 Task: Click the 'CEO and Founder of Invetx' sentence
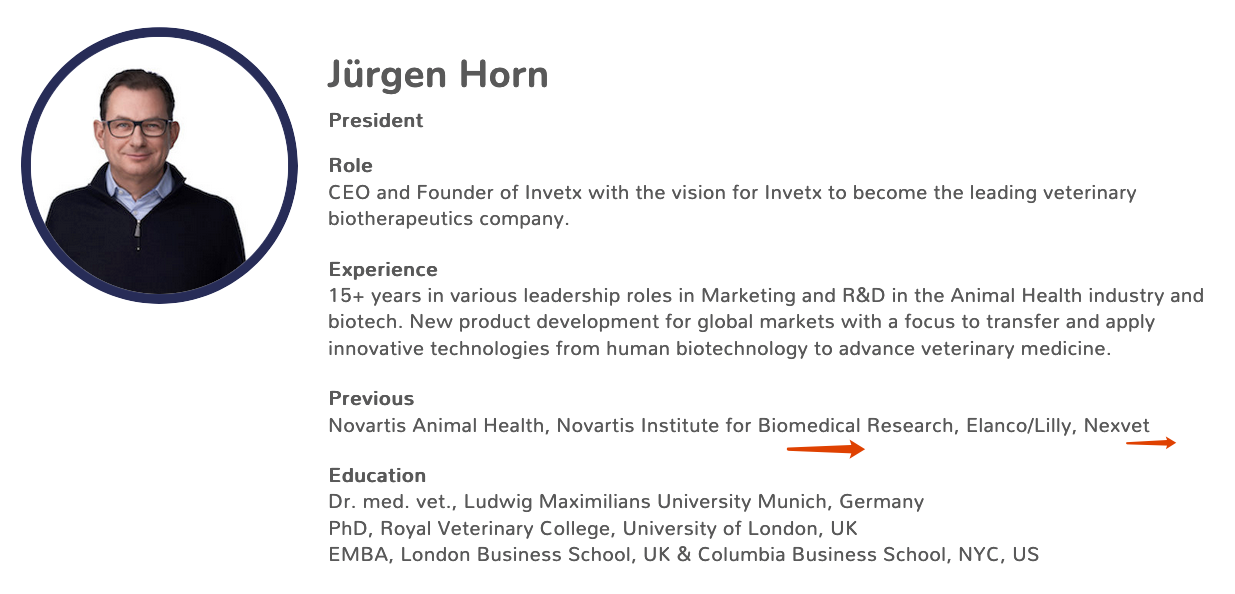click(x=732, y=193)
